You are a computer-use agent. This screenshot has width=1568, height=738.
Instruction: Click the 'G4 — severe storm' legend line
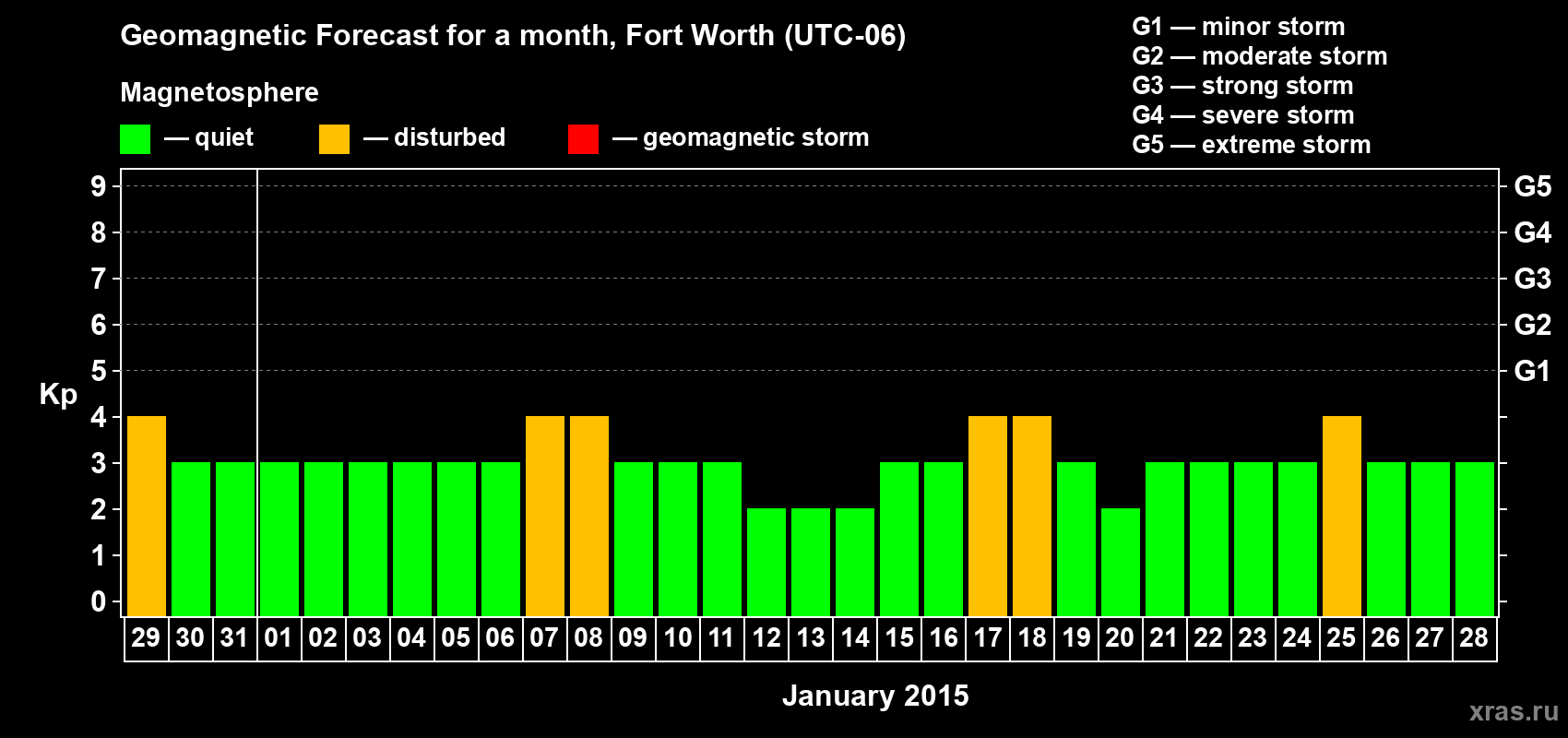pos(1243,115)
